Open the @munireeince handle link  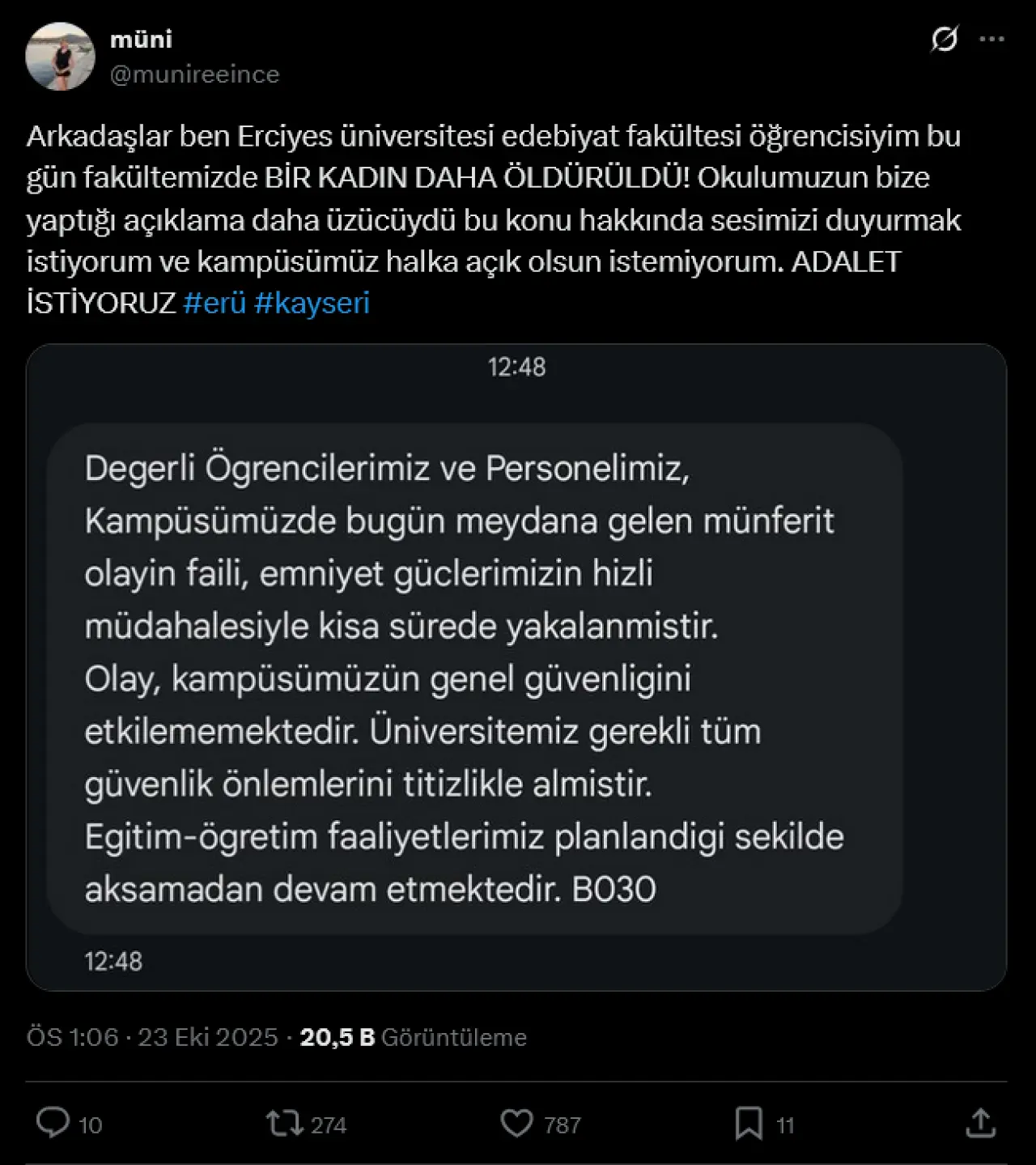pyautogui.click(x=194, y=74)
